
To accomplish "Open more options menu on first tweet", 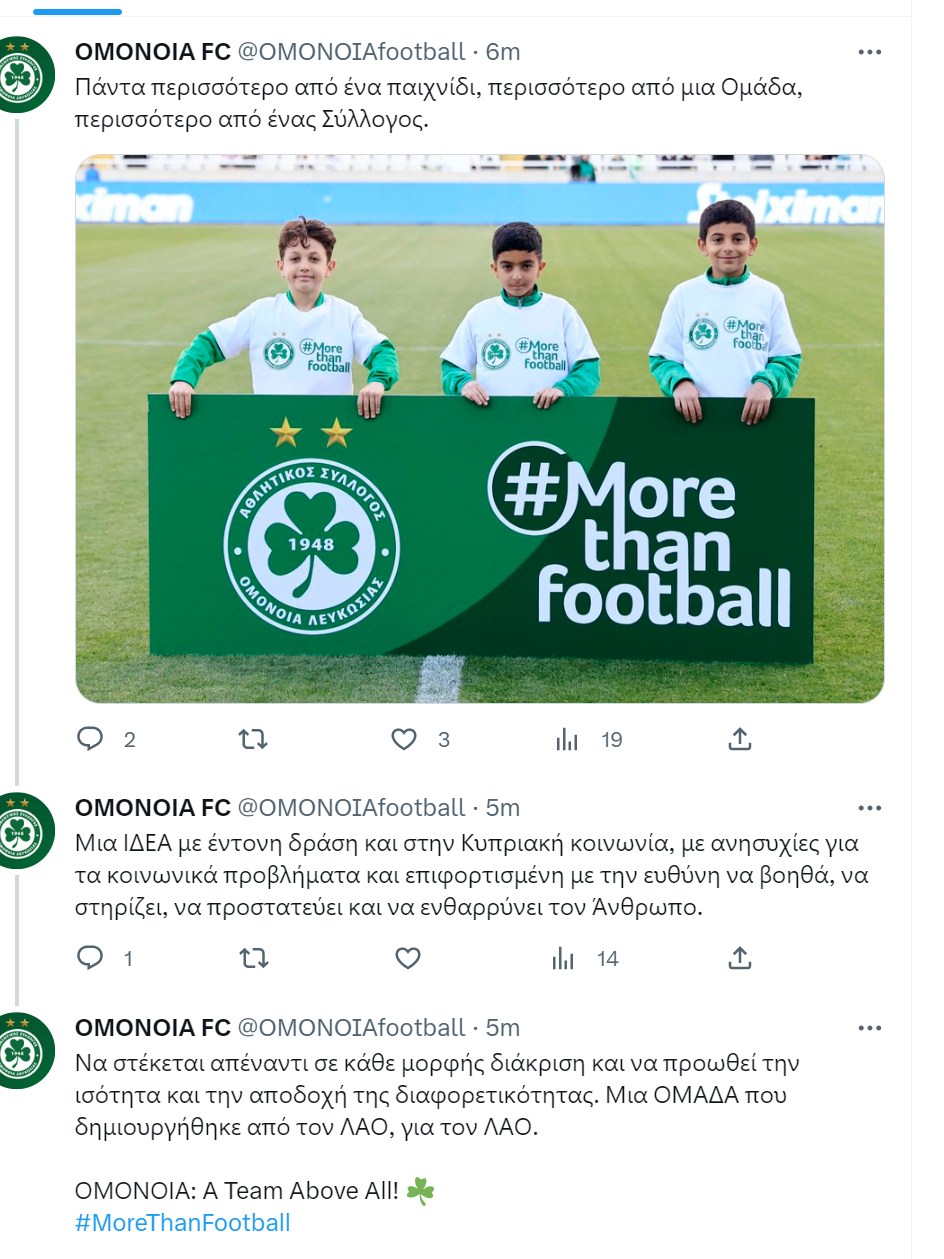I will pos(870,52).
